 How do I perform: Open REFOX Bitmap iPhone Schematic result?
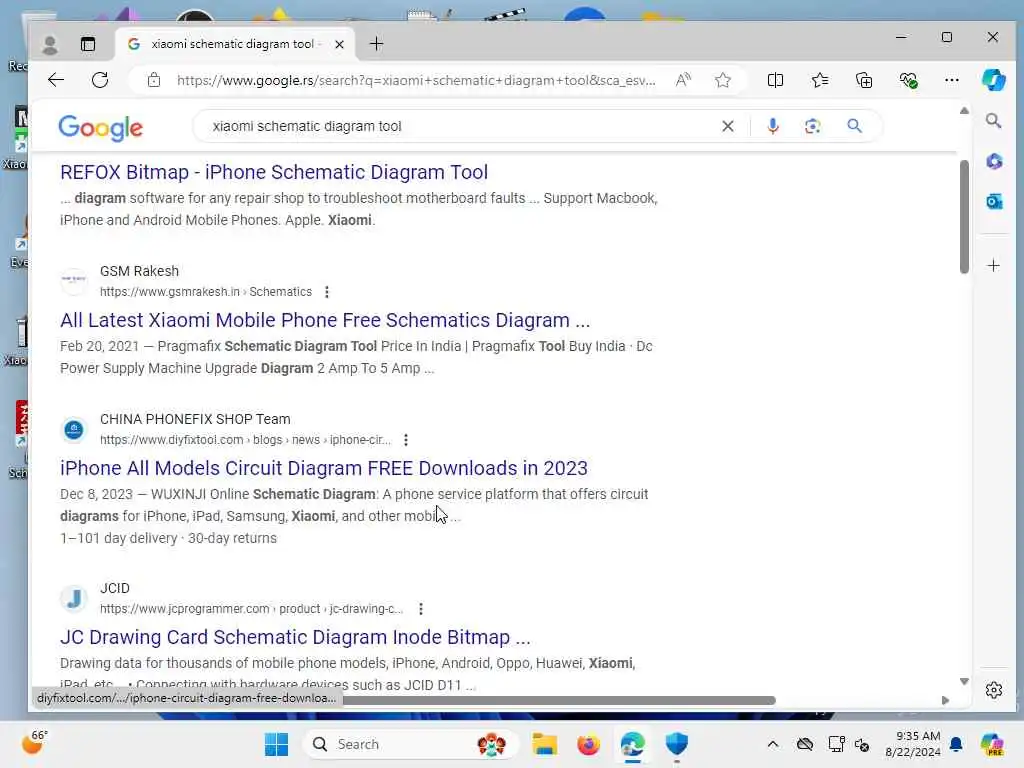274,172
